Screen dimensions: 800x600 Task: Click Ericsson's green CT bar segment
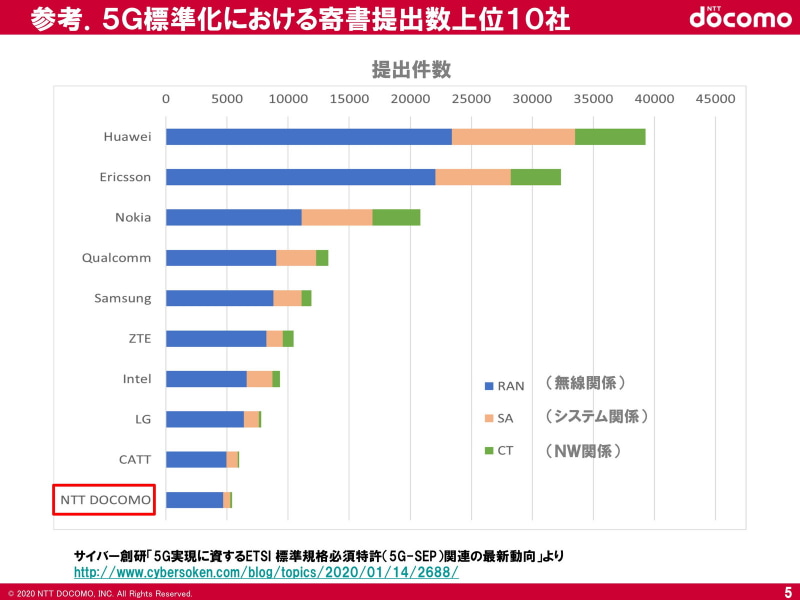[536, 177]
